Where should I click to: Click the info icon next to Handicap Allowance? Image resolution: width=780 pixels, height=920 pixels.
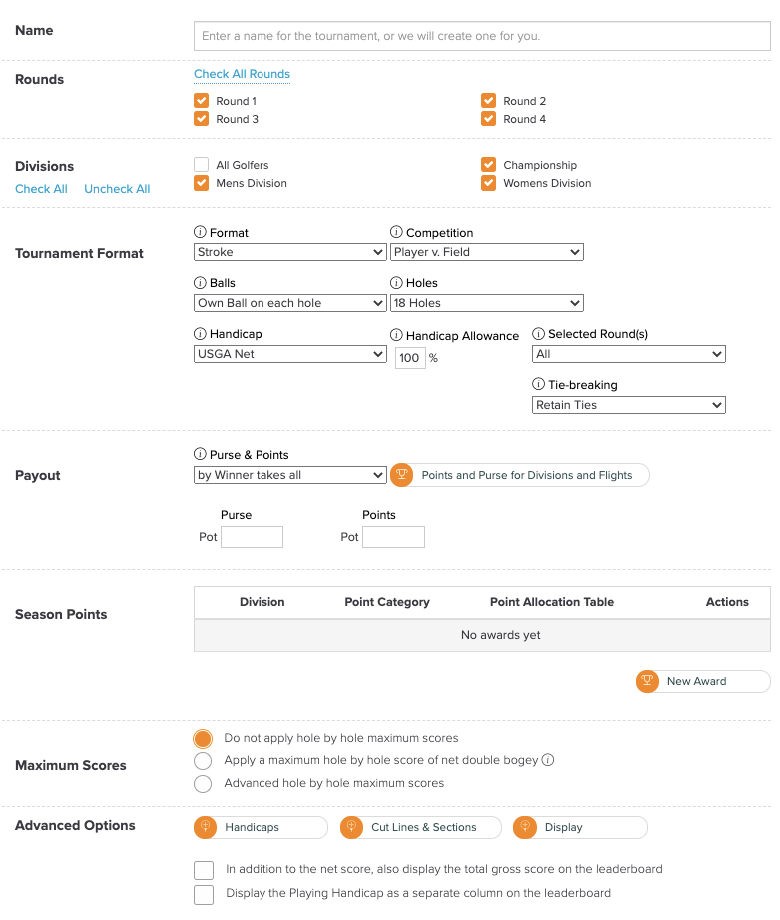click(x=398, y=335)
